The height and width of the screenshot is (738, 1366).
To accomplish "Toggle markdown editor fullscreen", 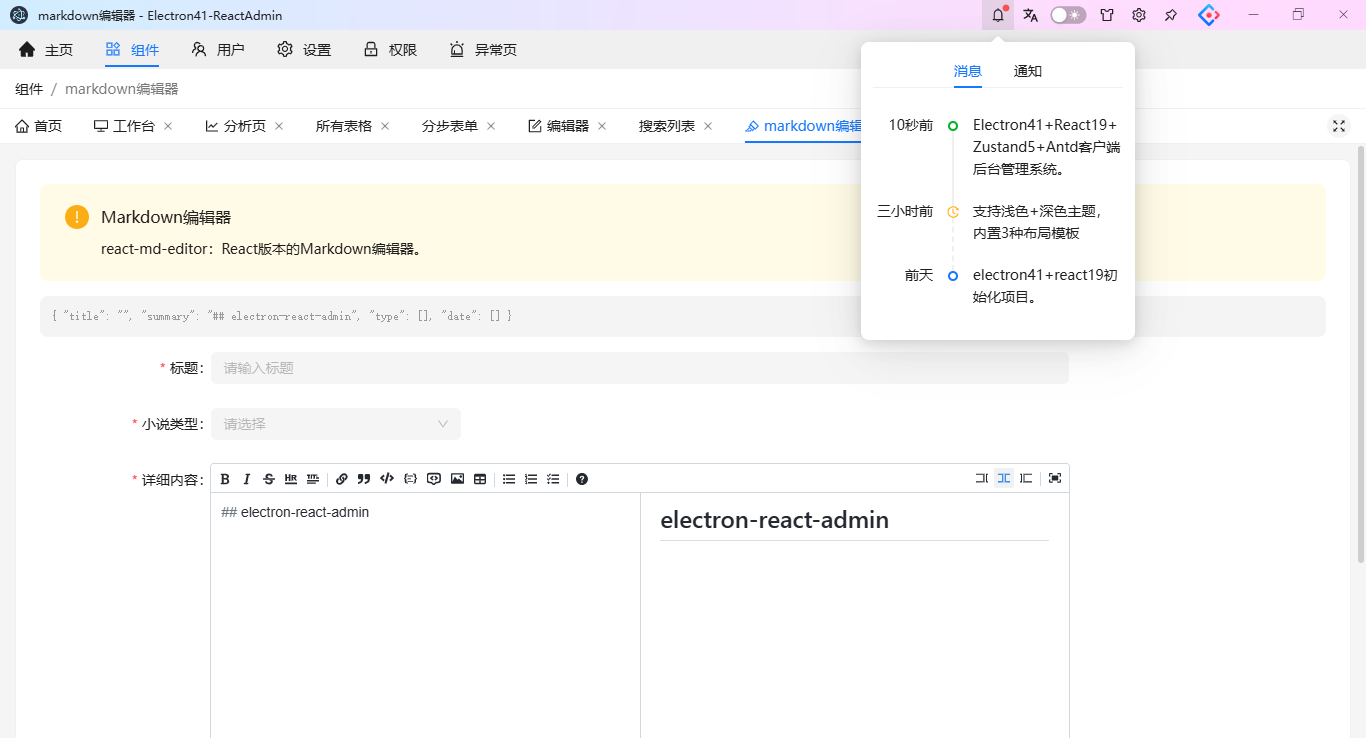I will click(x=1055, y=479).
